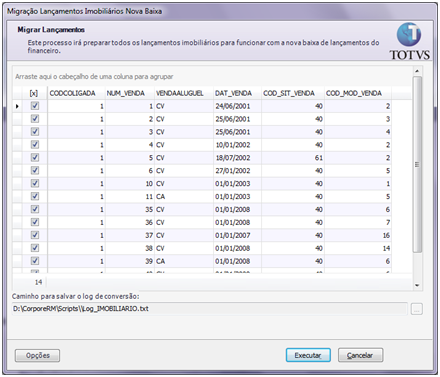440x377 pixels.
Task: Sort by the VENDAALUGUEL column header
Action: [184, 93]
